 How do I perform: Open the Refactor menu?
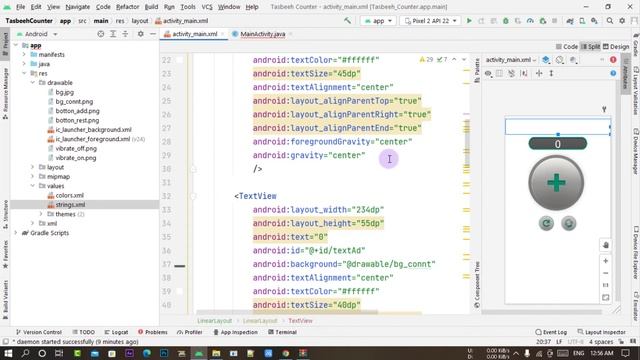click(x=127, y=7)
